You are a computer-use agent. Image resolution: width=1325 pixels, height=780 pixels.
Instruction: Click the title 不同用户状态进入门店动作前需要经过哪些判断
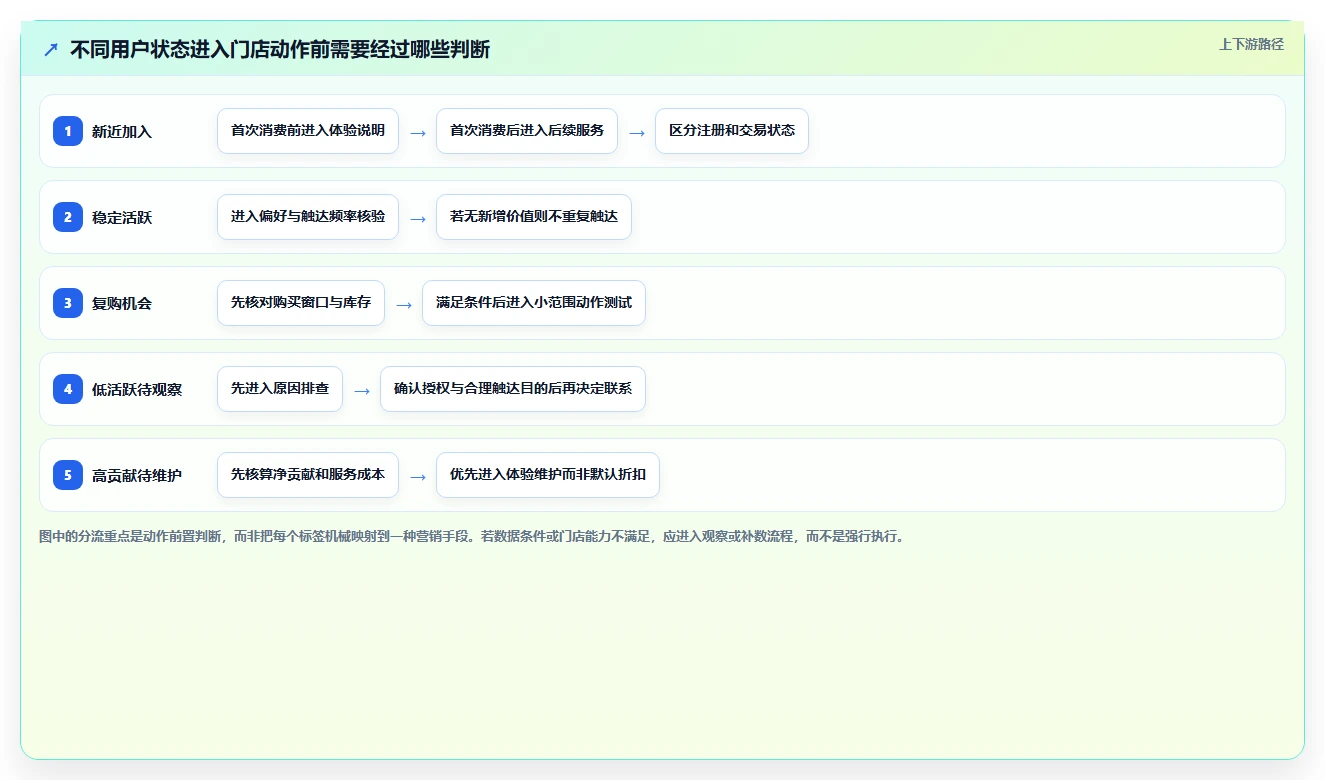click(x=280, y=49)
